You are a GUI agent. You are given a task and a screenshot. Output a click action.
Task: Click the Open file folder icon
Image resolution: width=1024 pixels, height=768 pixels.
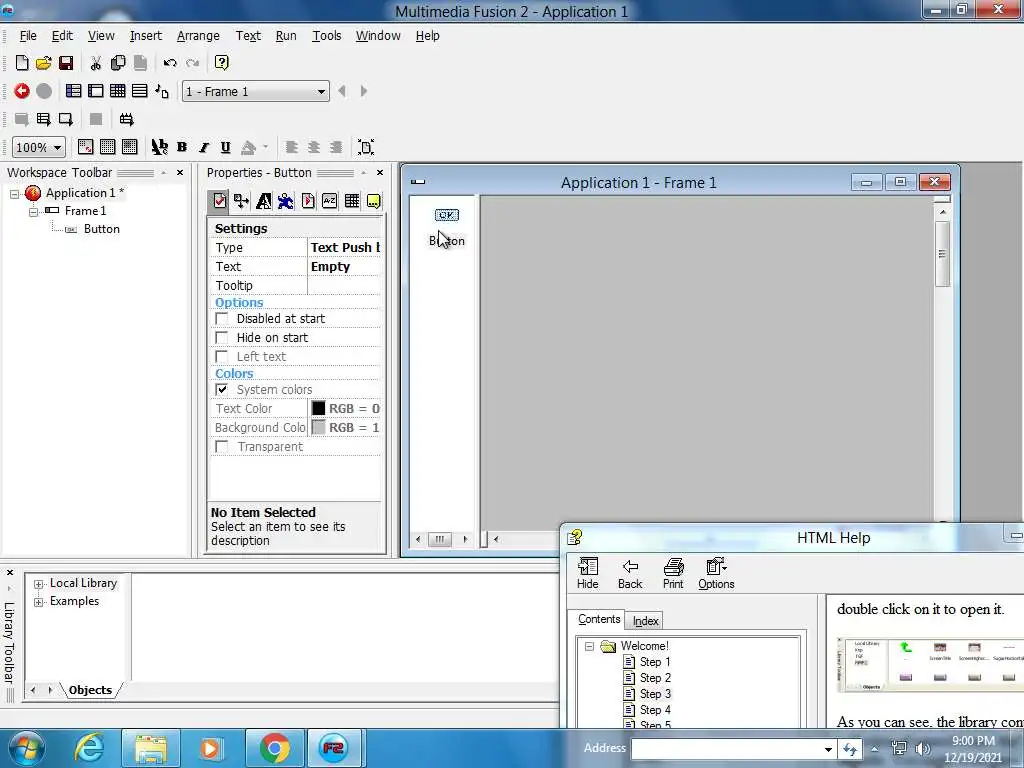point(44,63)
